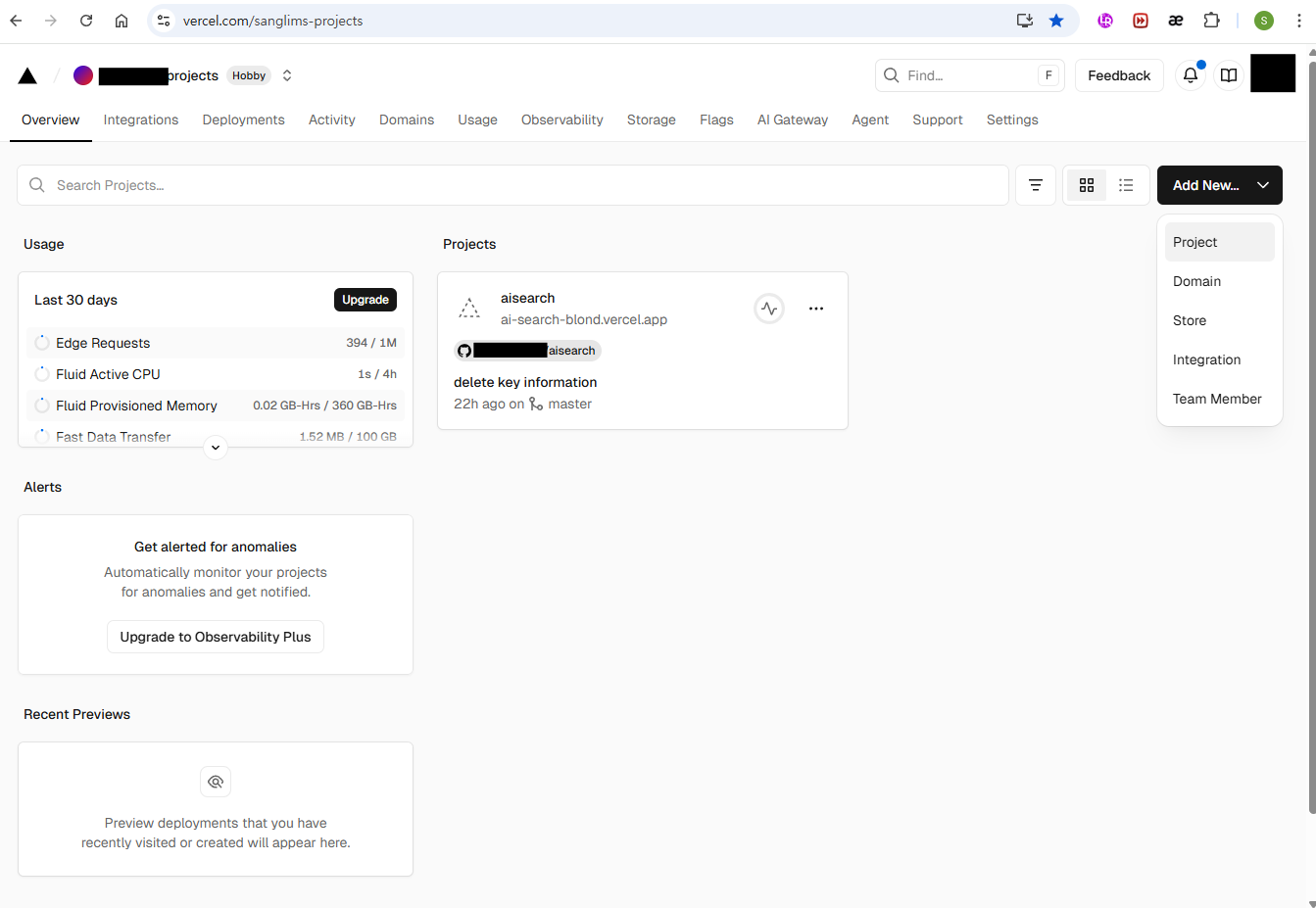Click the filter projects icon

(1035, 185)
